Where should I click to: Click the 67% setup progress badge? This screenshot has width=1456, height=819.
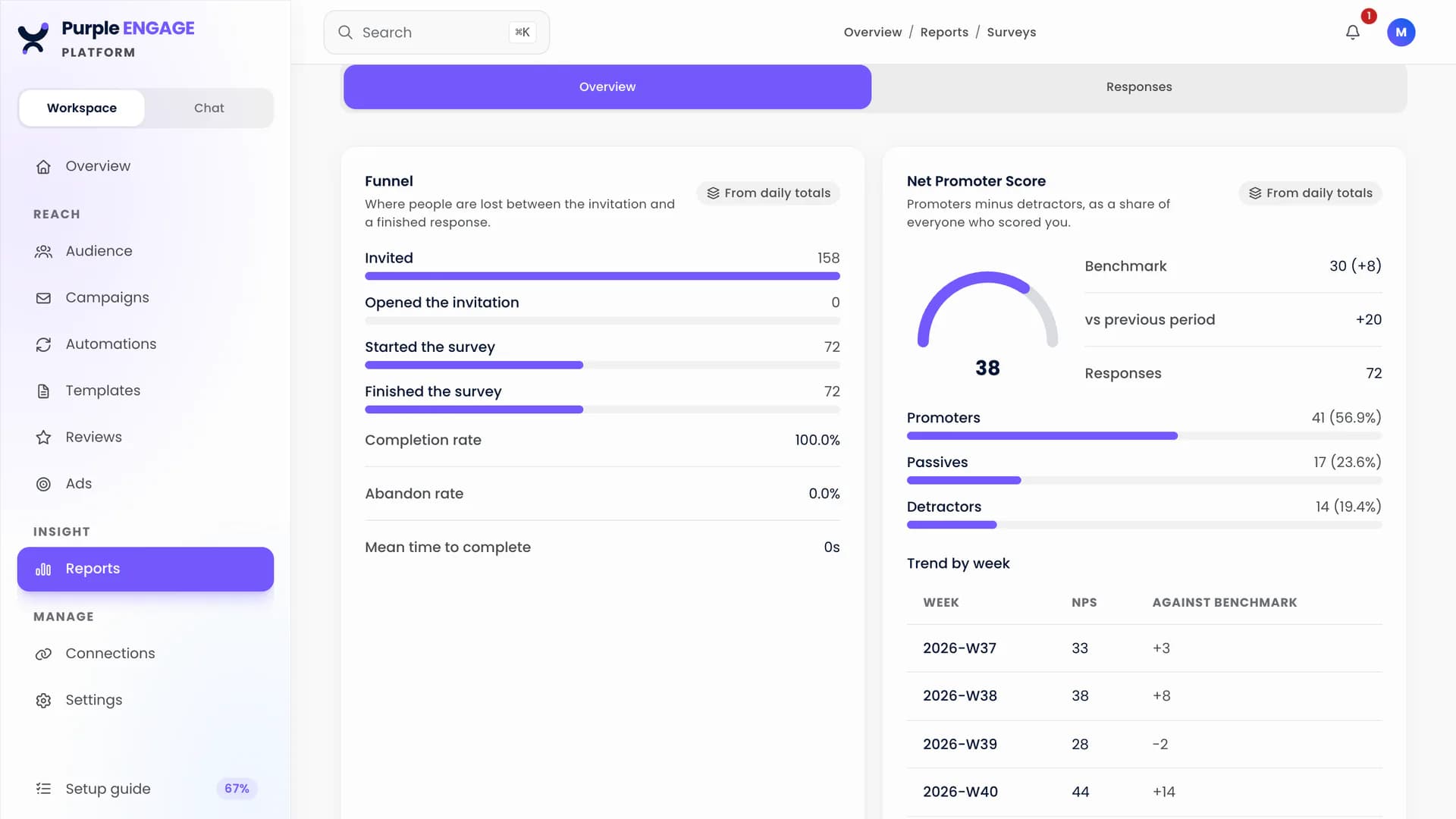pos(237,789)
